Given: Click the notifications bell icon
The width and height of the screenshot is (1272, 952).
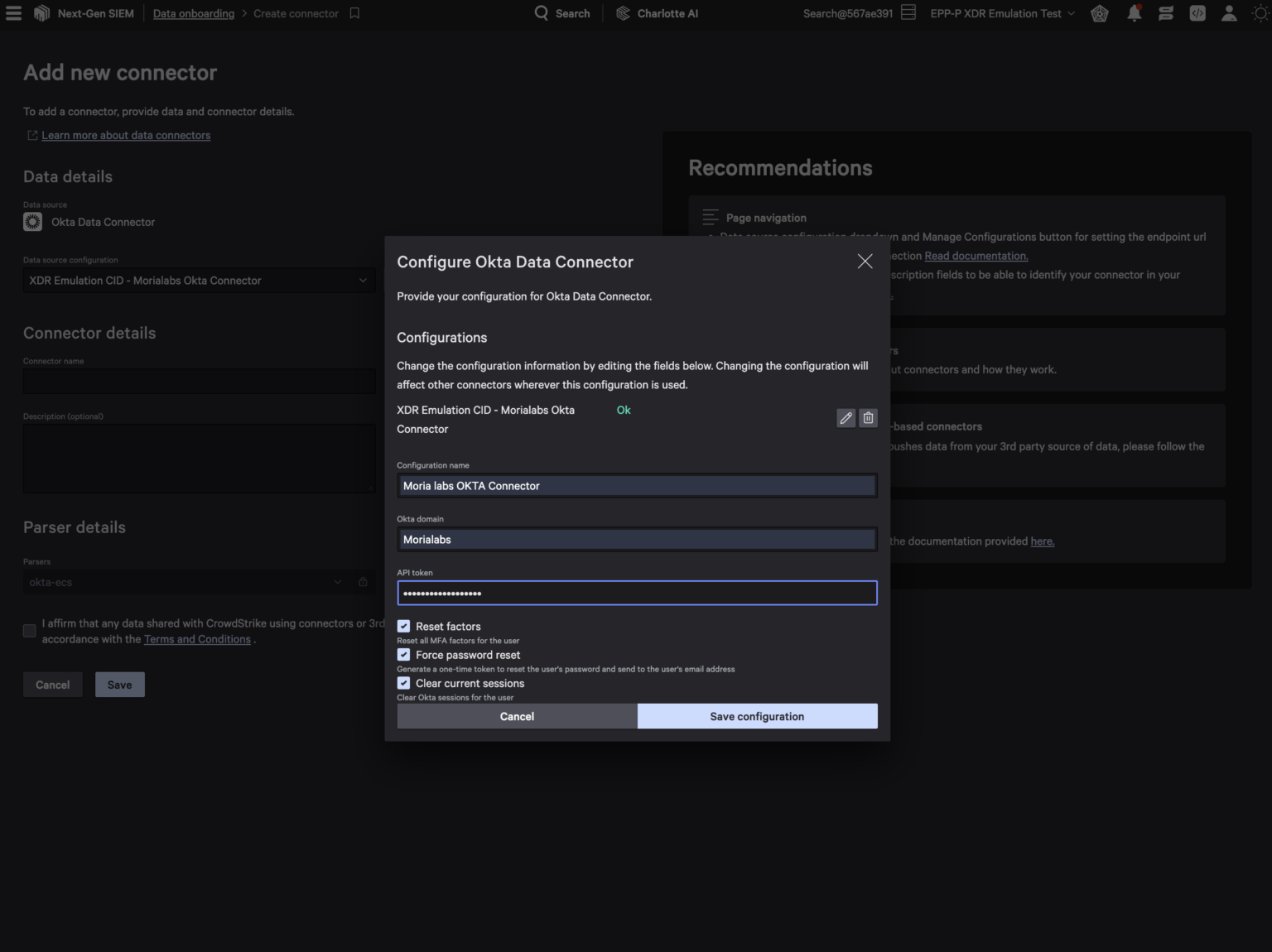Looking at the screenshot, I should [1134, 13].
